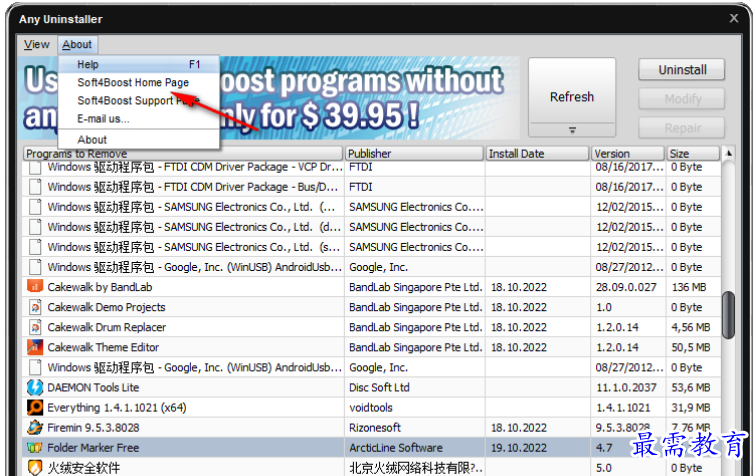Select FTDI CDM Driver Package Bus/D row

click(372, 187)
